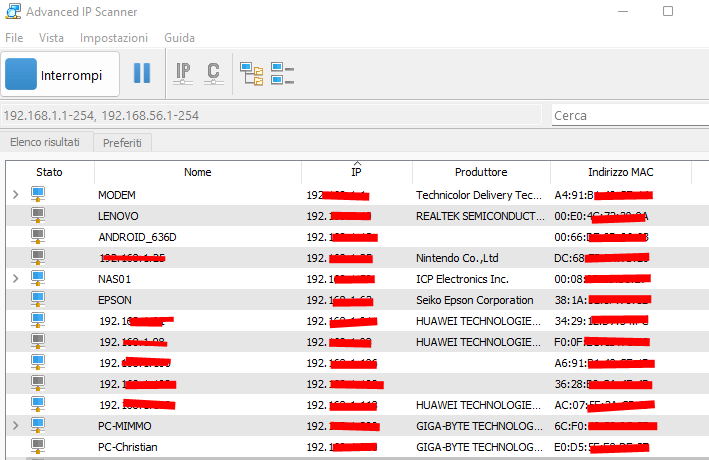The height and width of the screenshot is (460, 709).
Task: Expand the MODEM row
Action: pyautogui.click(x=16, y=194)
